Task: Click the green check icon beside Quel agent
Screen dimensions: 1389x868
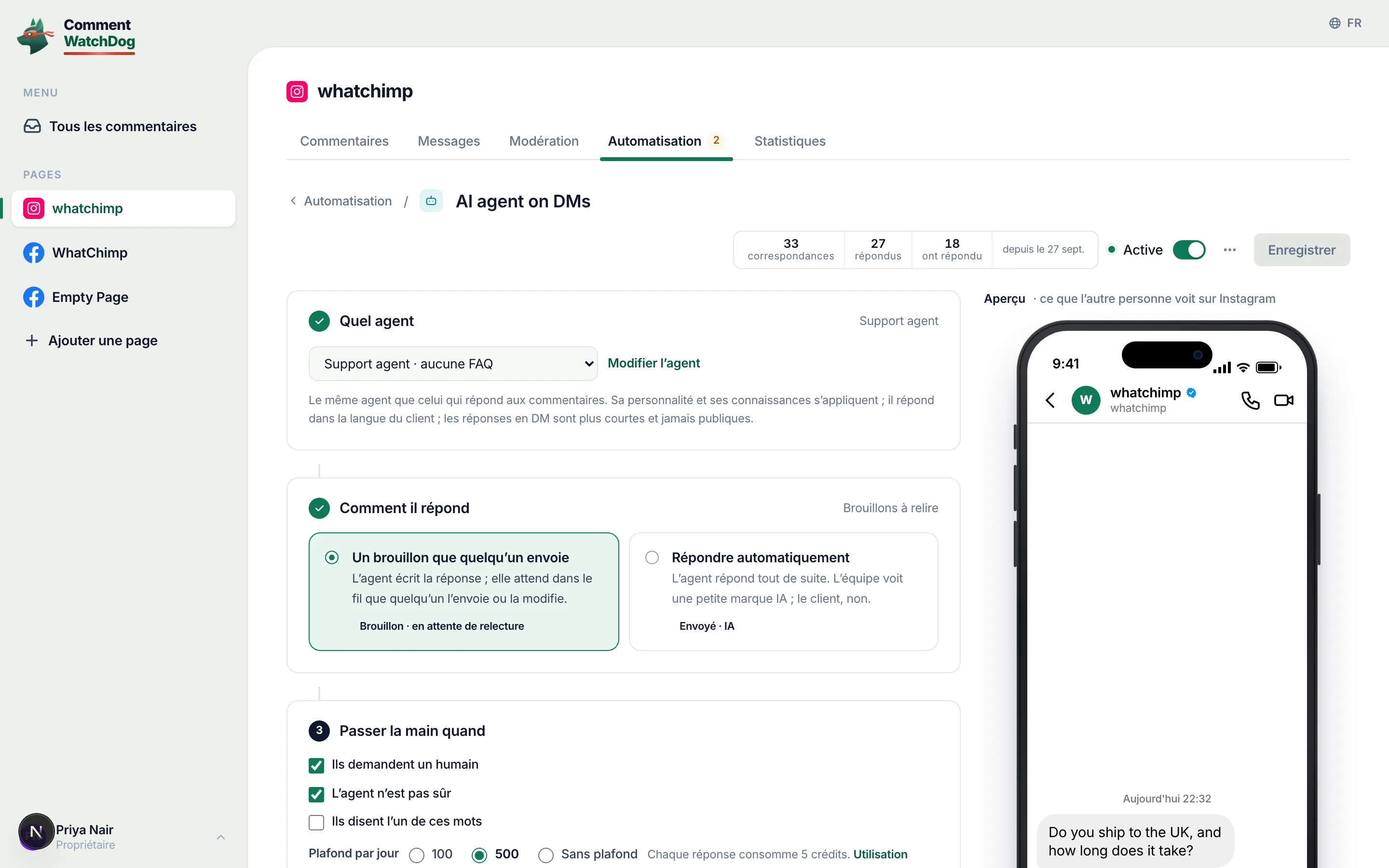Action: (x=319, y=321)
